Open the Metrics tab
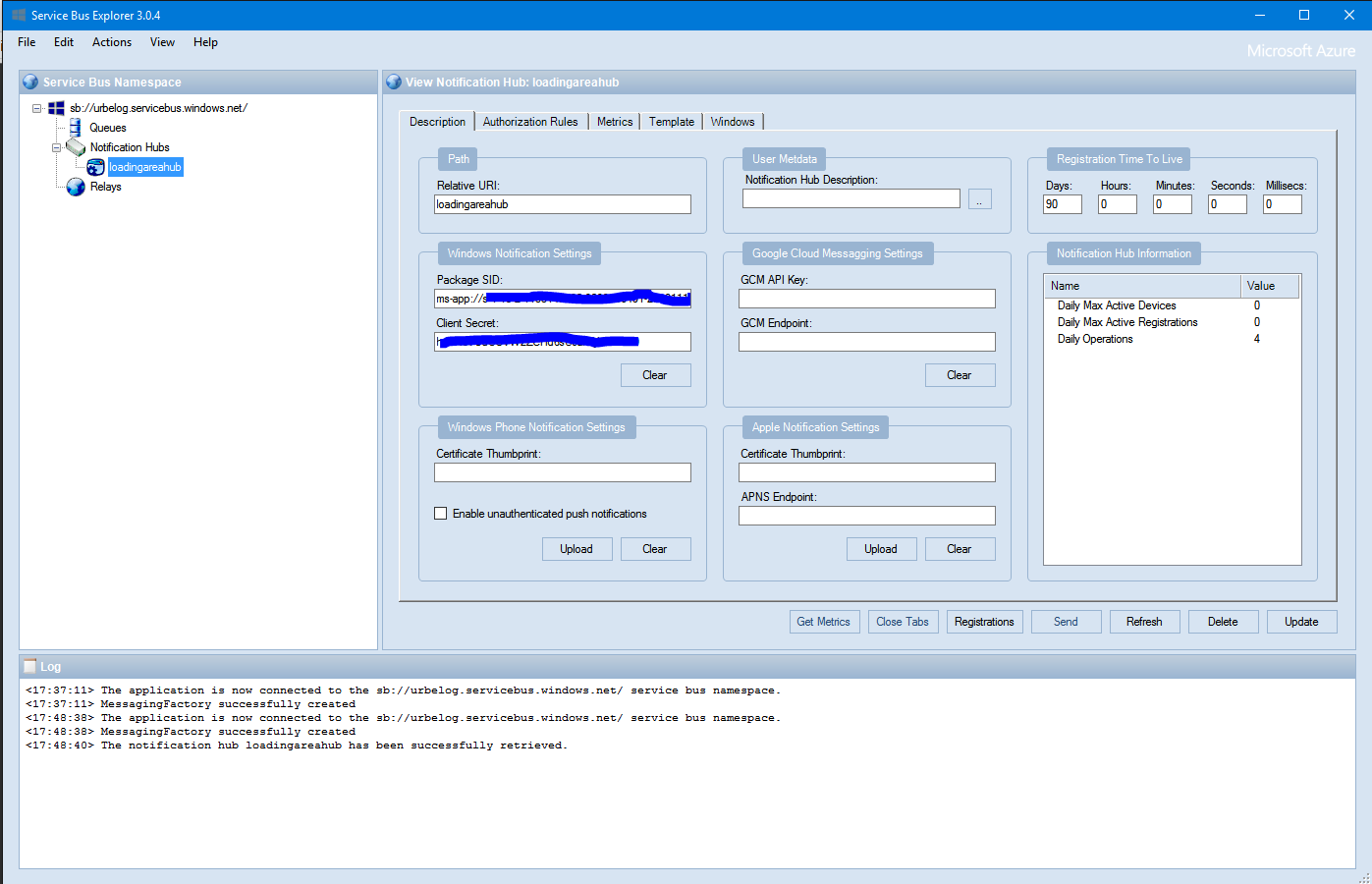The width and height of the screenshot is (1372, 884). [615, 122]
